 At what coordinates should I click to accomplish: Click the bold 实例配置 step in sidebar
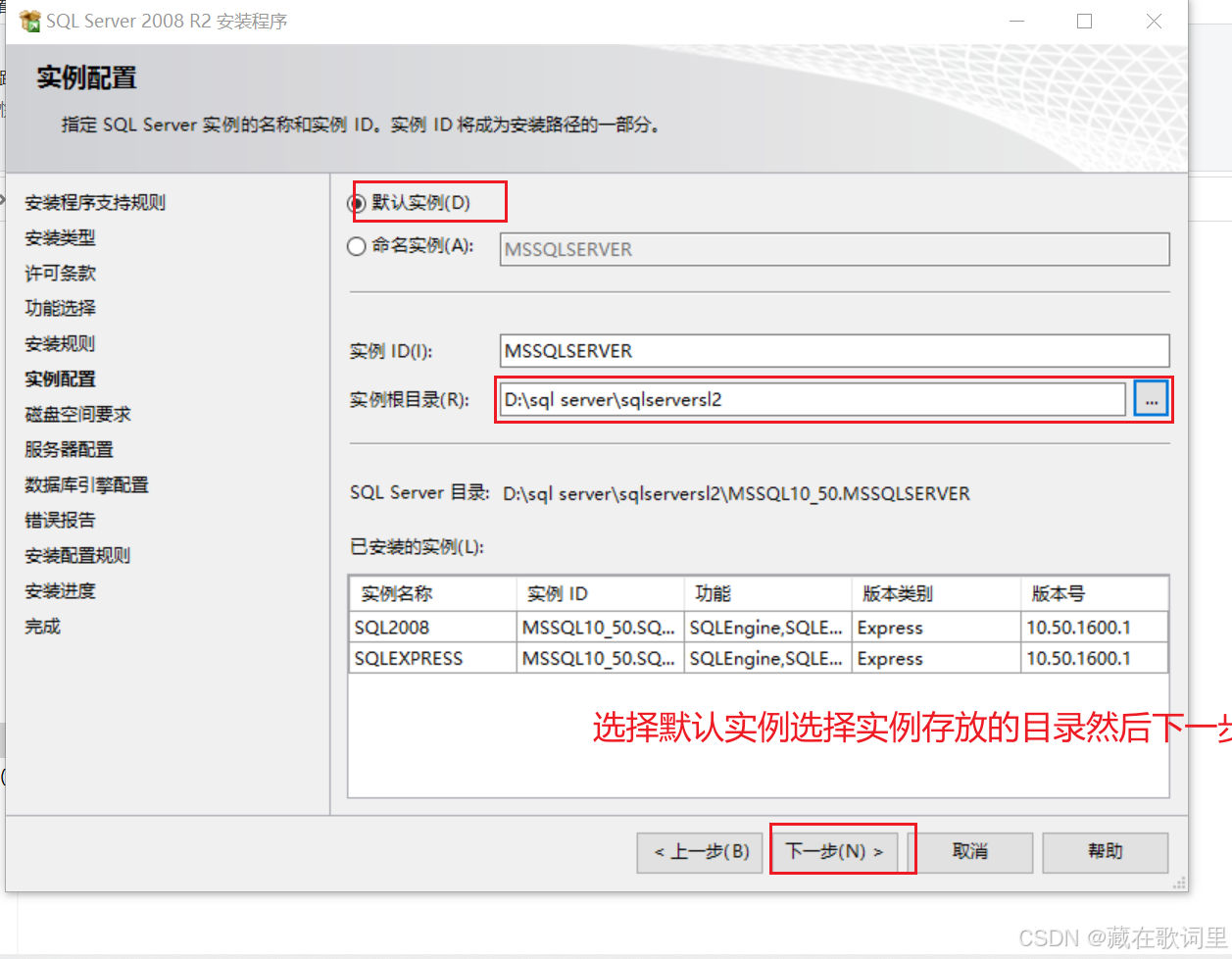click(x=60, y=379)
